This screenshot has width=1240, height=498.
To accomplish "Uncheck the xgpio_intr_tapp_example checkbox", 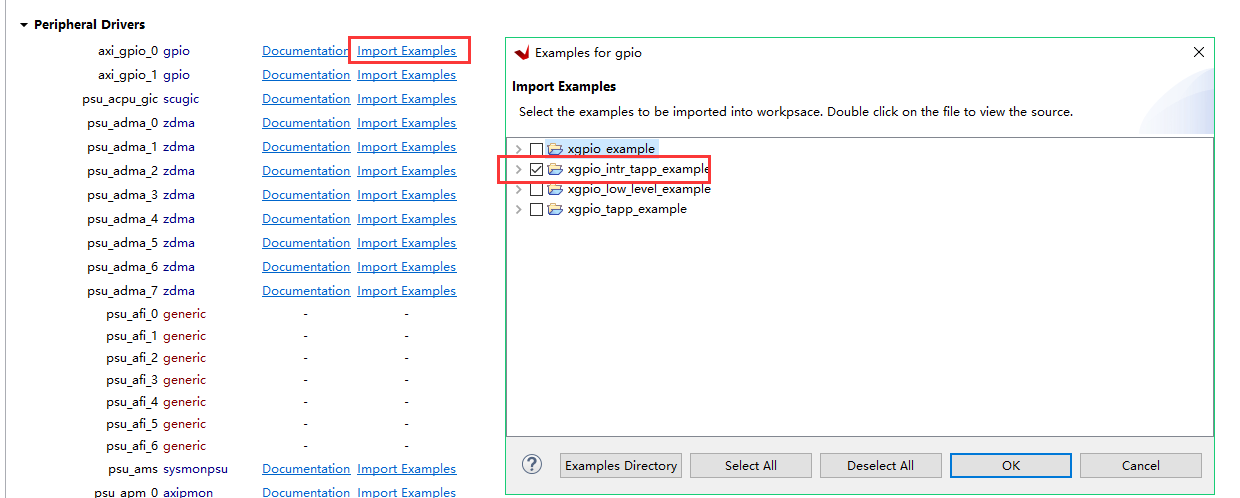I will point(536,169).
